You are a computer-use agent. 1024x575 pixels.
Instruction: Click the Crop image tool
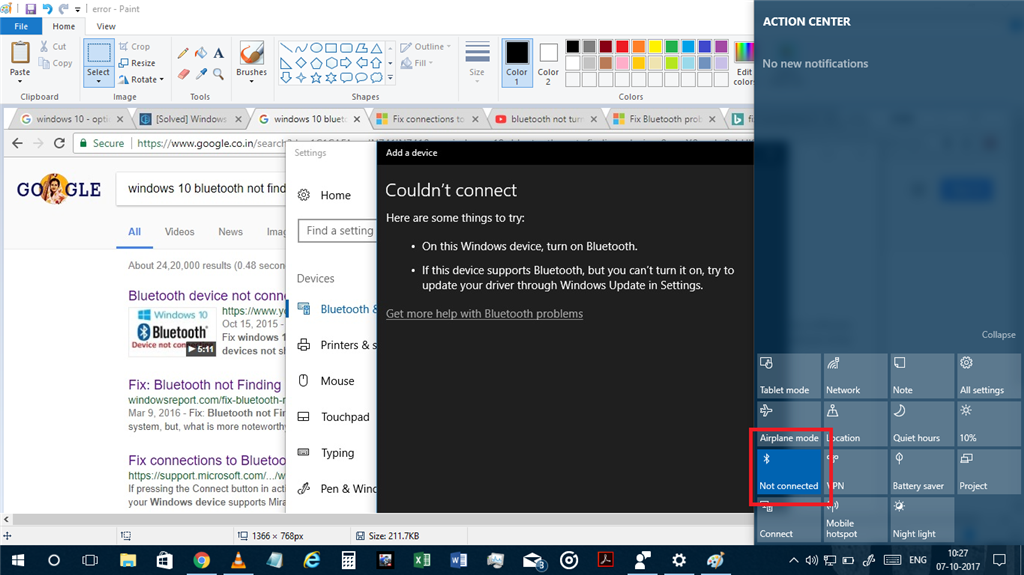135,46
